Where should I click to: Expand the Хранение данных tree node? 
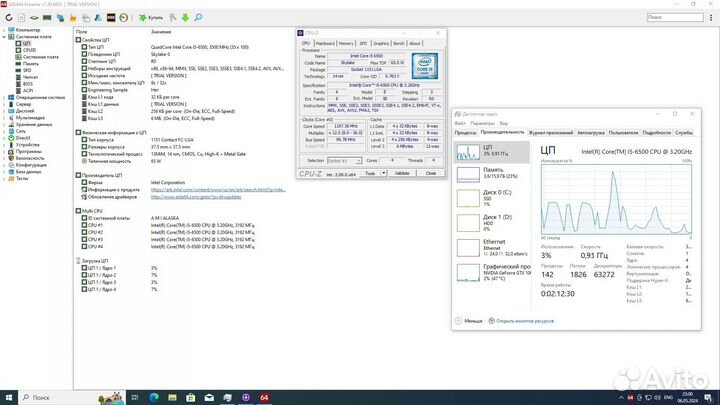pyautogui.click(x=4, y=124)
